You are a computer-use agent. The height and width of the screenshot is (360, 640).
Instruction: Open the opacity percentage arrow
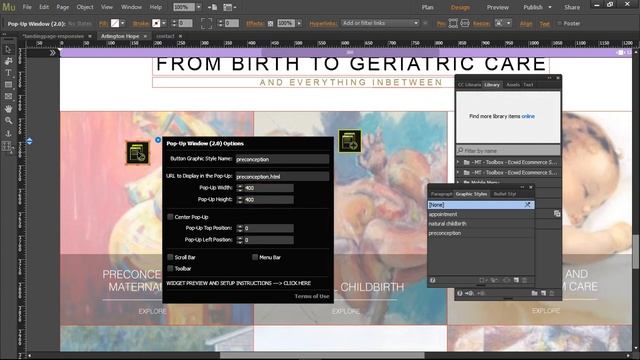[x=299, y=23]
